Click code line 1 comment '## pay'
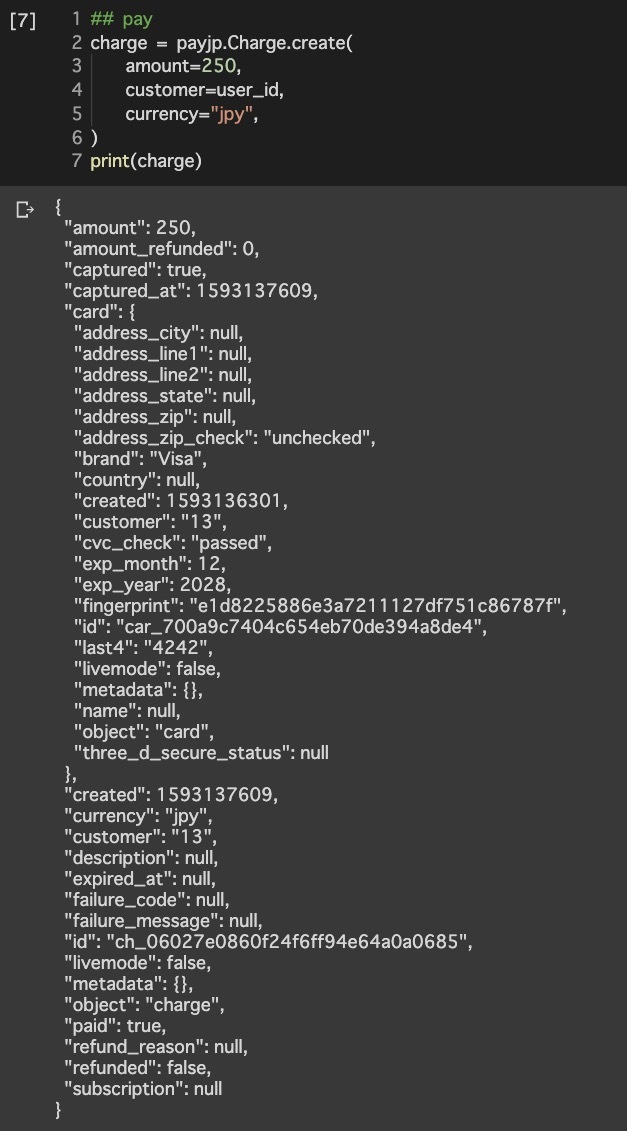This screenshot has height=1131, width=627. click(x=121, y=19)
